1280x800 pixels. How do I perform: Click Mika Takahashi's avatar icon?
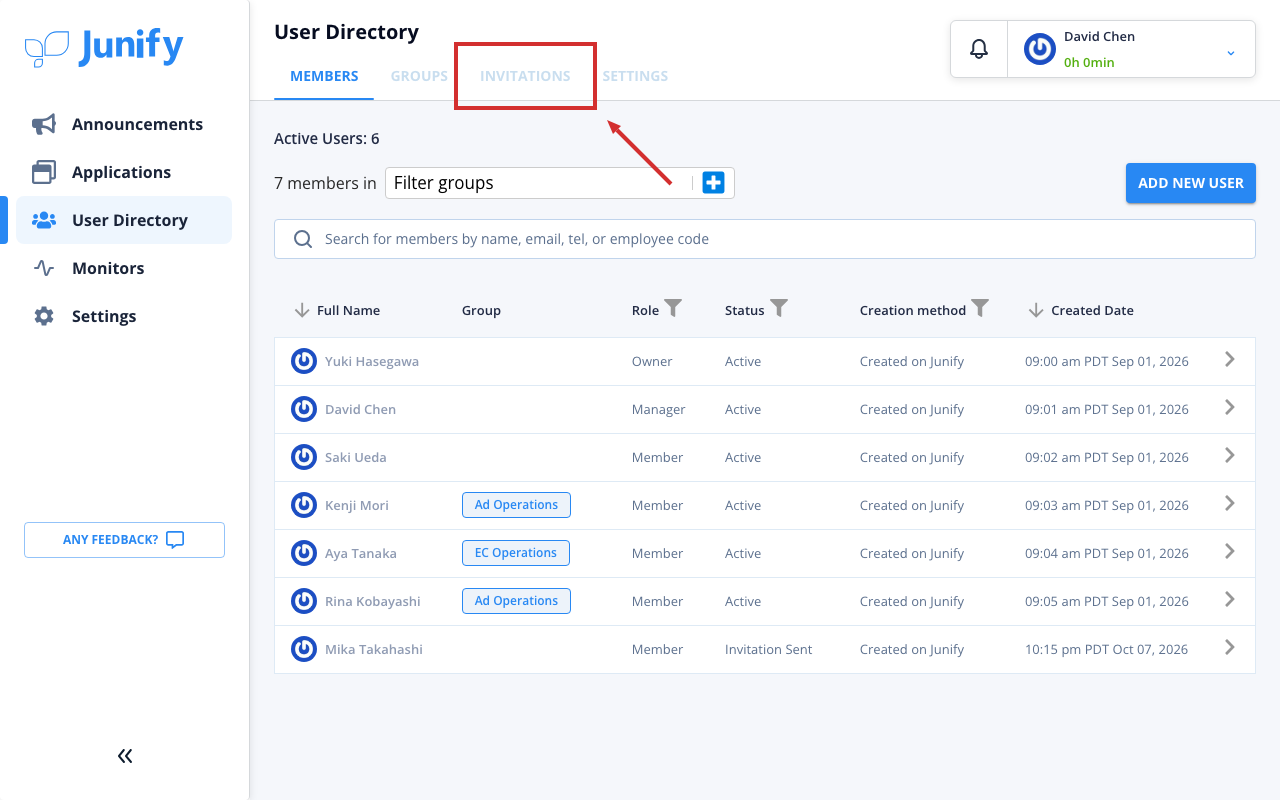(304, 649)
